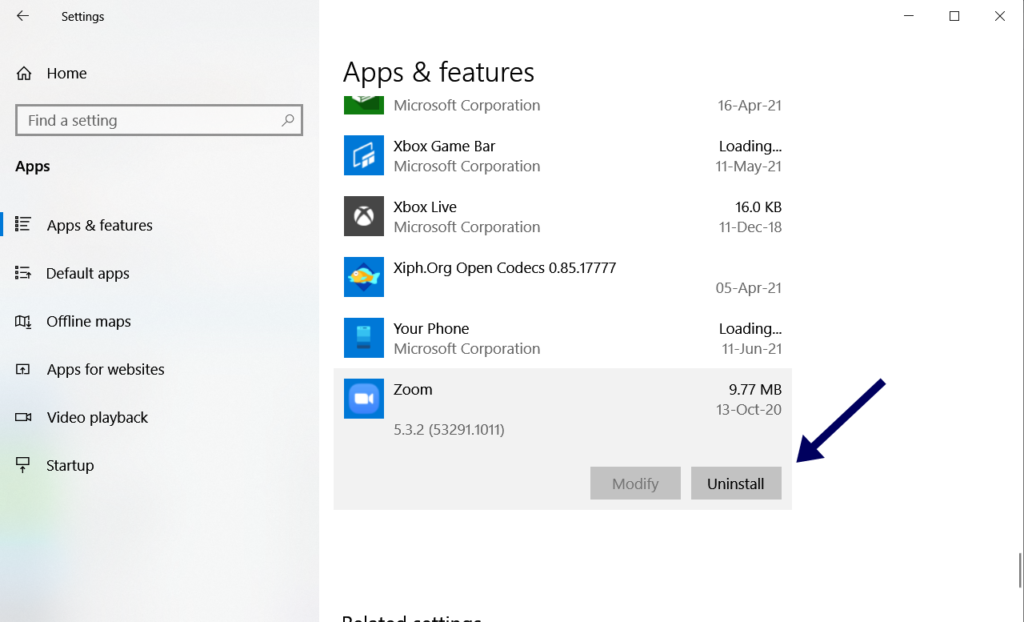Click the back arrow to leave Settings
This screenshot has height=622, width=1024.
21,16
